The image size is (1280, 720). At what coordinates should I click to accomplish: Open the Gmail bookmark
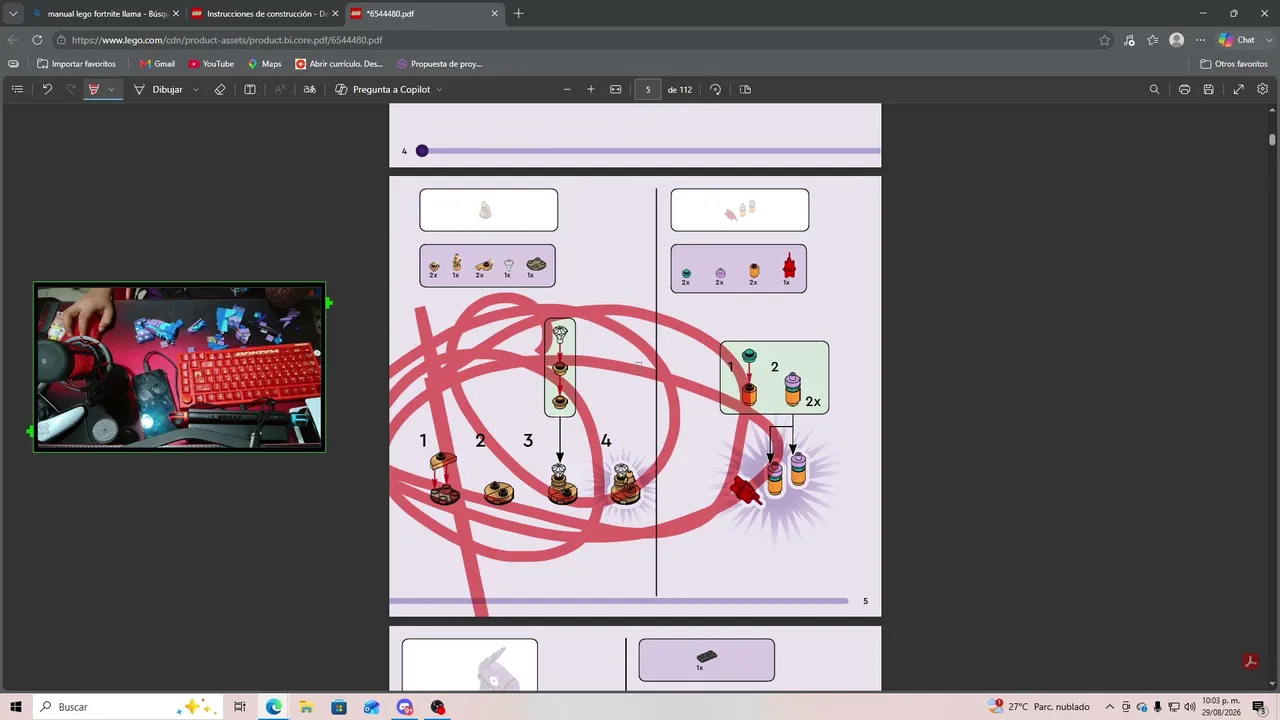click(157, 64)
